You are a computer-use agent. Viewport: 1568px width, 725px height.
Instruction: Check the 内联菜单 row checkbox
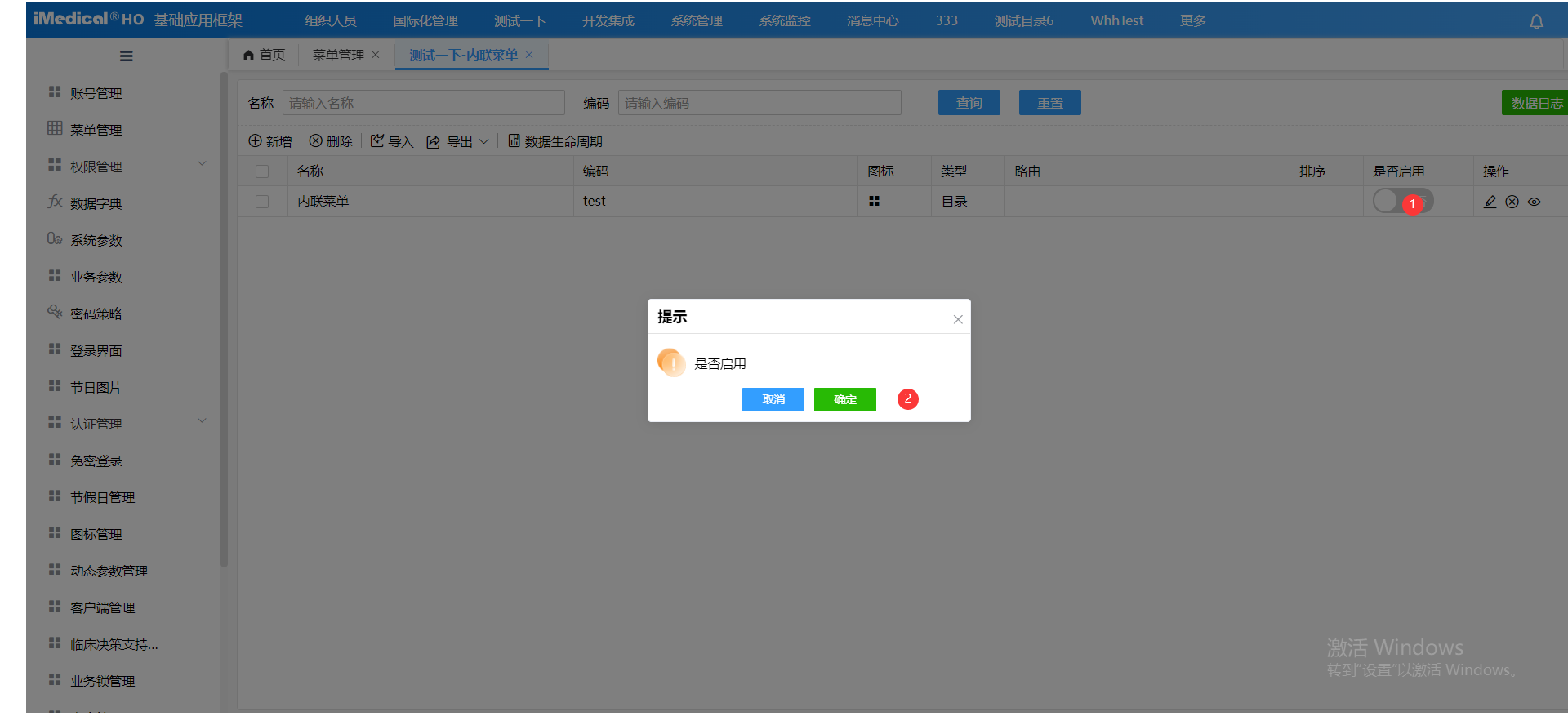click(262, 202)
